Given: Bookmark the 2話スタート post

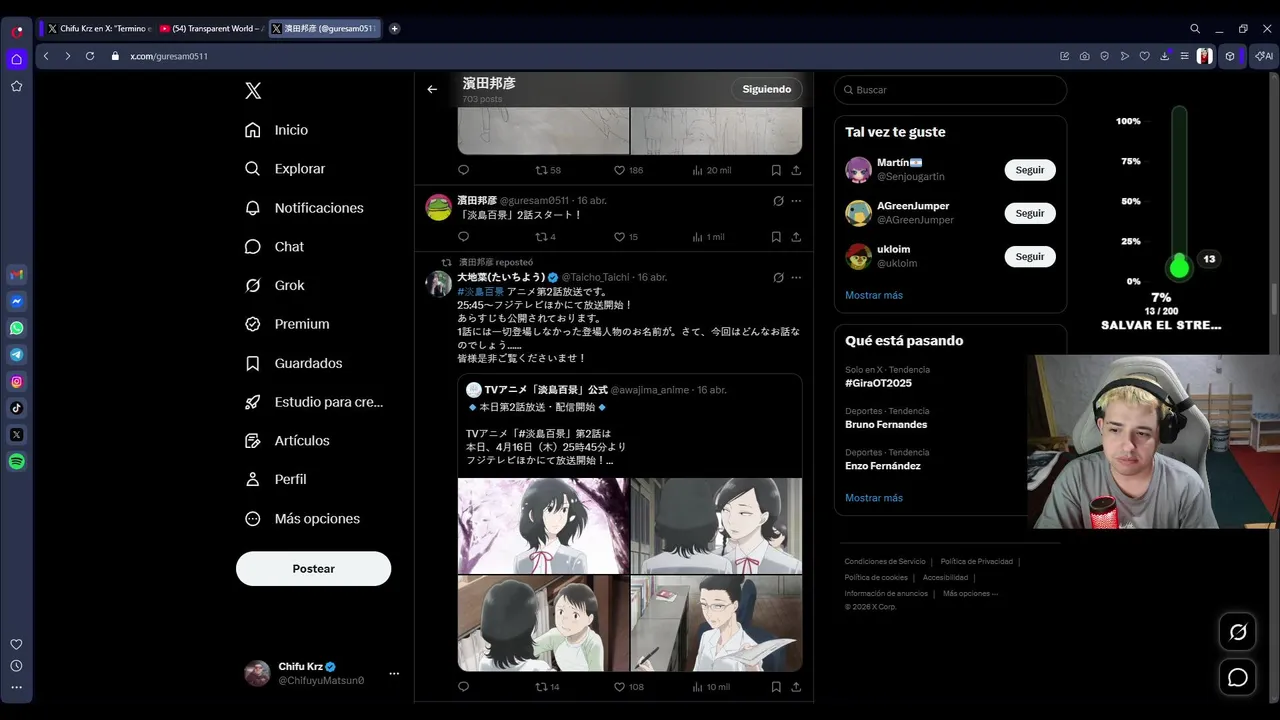Looking at the screenshot, I should coord(776,237).
